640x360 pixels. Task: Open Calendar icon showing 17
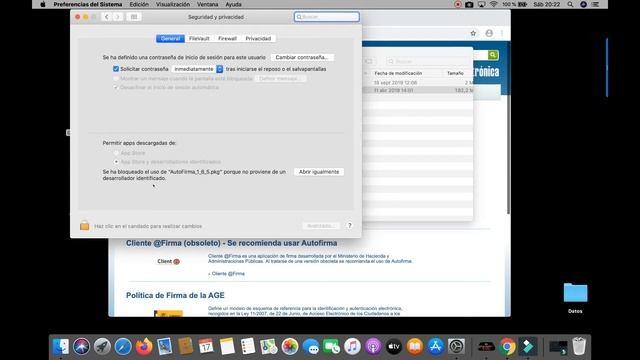206,347
